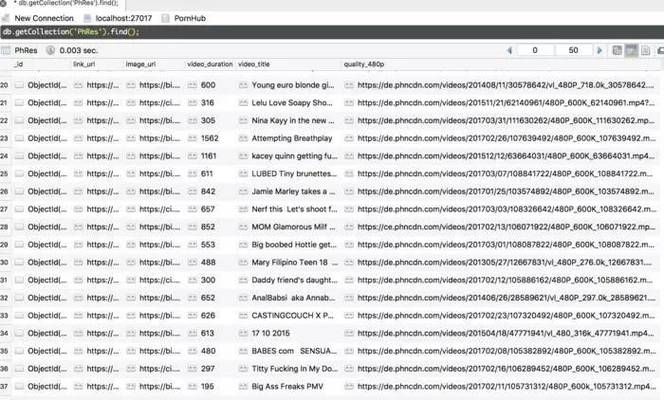The image size is (664, 400).
Task: Select the duration cell with value 1562
Action: click(x=210, y=139)
